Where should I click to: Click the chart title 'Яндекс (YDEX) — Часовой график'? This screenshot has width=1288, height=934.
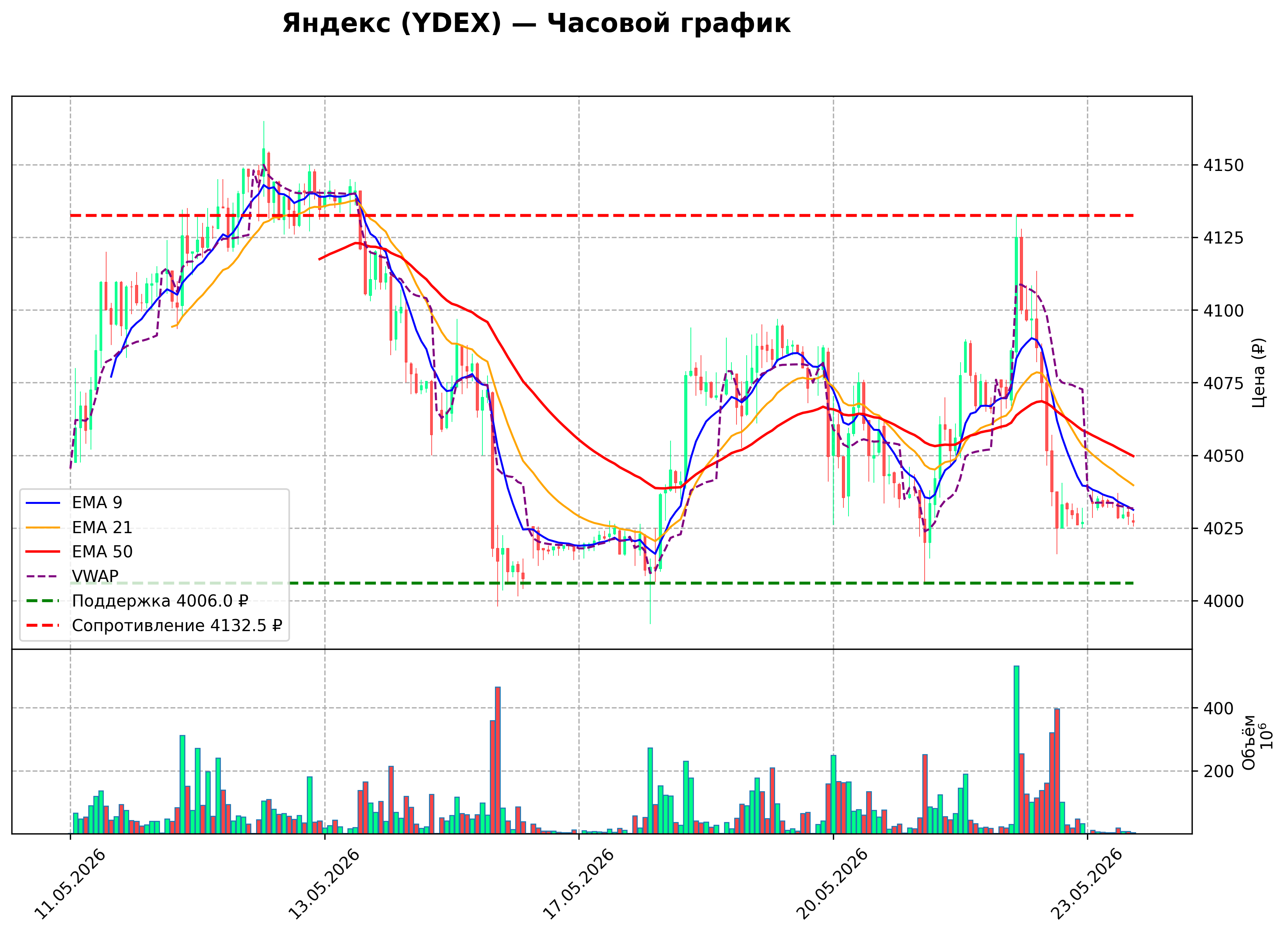536,24
